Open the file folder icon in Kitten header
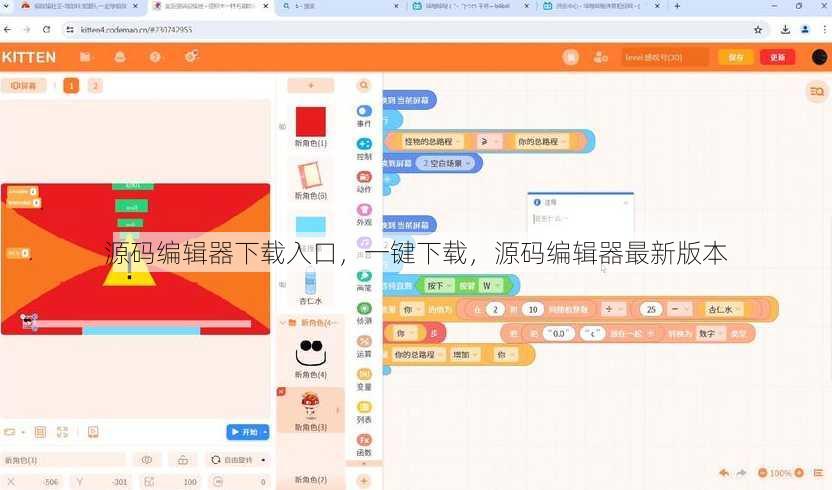 (85, 56)
